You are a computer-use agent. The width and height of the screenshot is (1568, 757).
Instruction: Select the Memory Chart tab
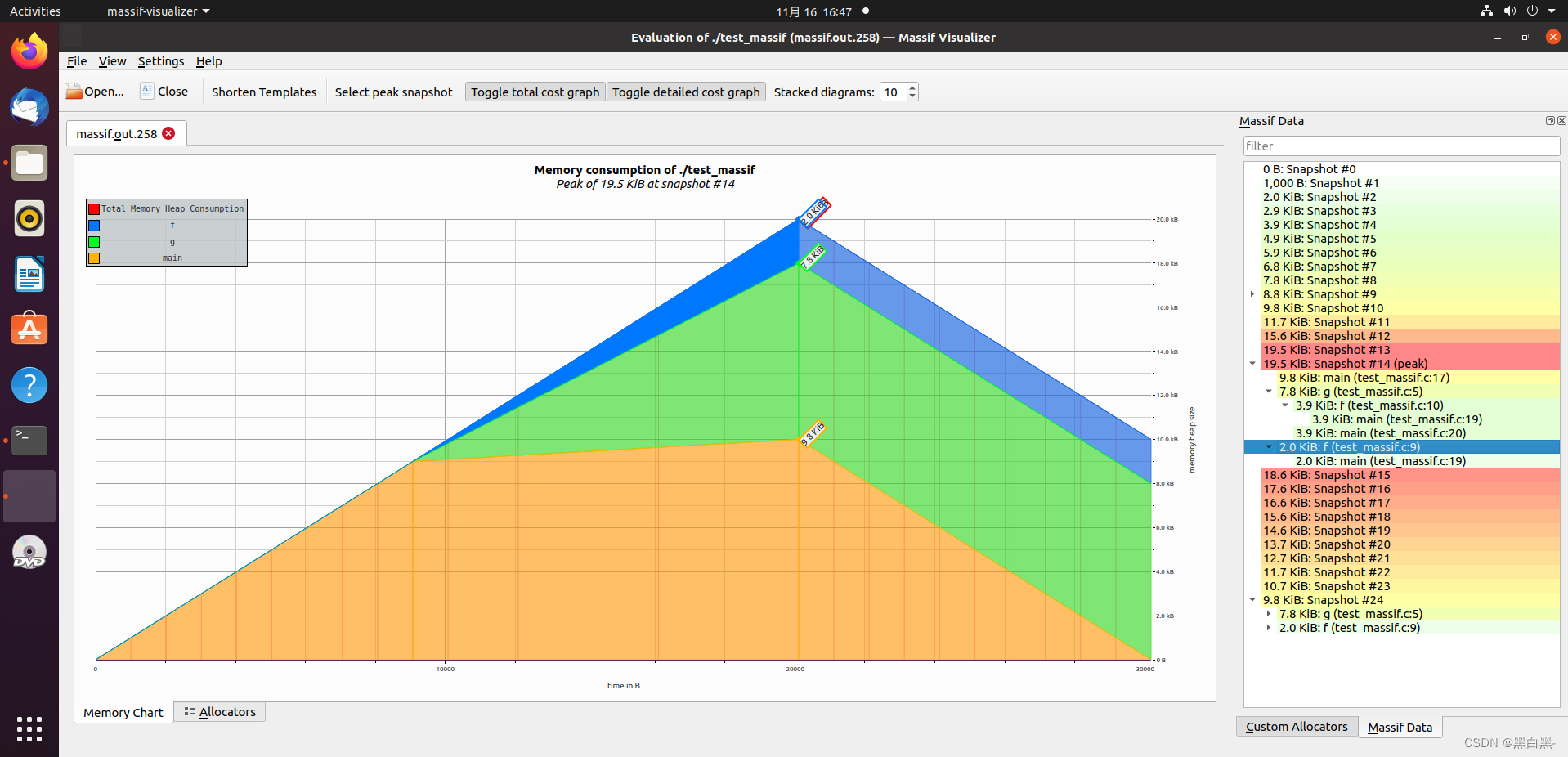[123, 713]
